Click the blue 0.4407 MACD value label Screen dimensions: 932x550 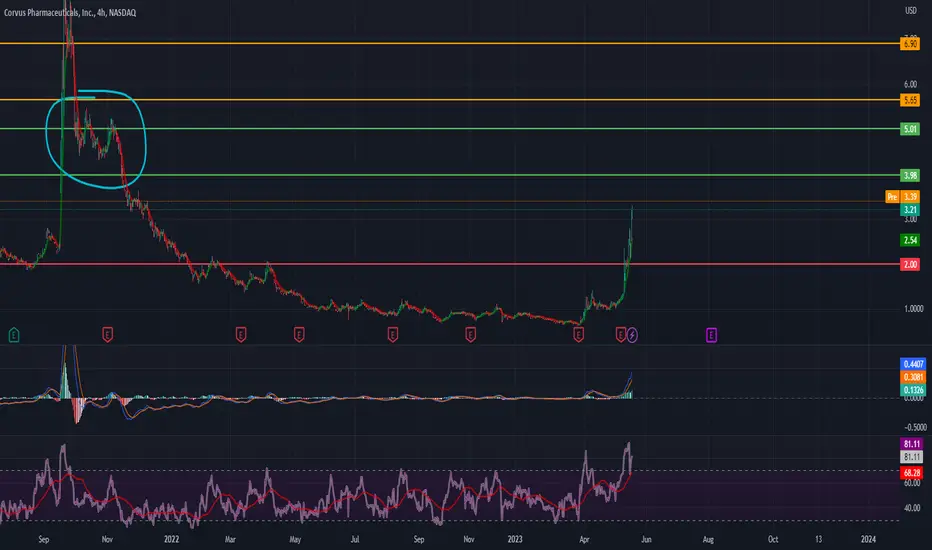click(913, 364)
